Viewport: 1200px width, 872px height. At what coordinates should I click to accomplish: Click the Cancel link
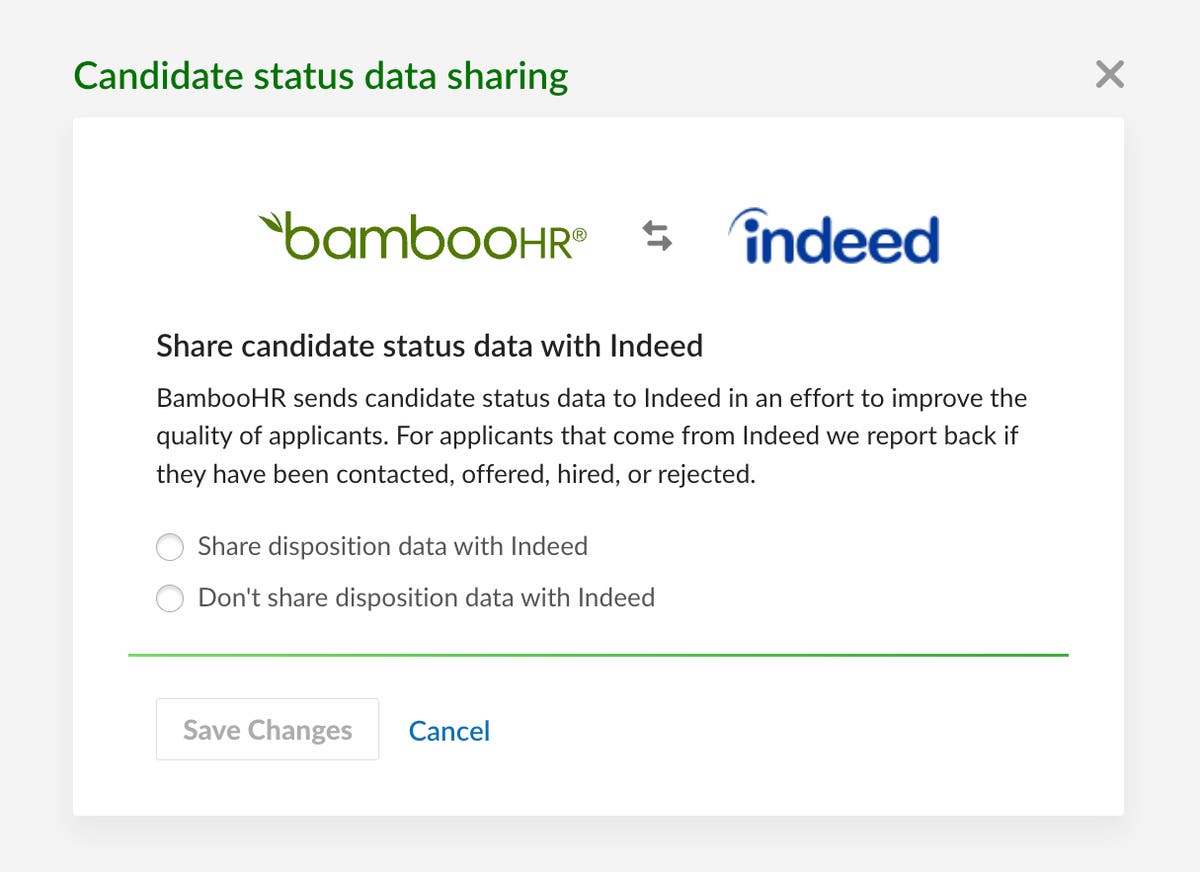coord(448,731)
